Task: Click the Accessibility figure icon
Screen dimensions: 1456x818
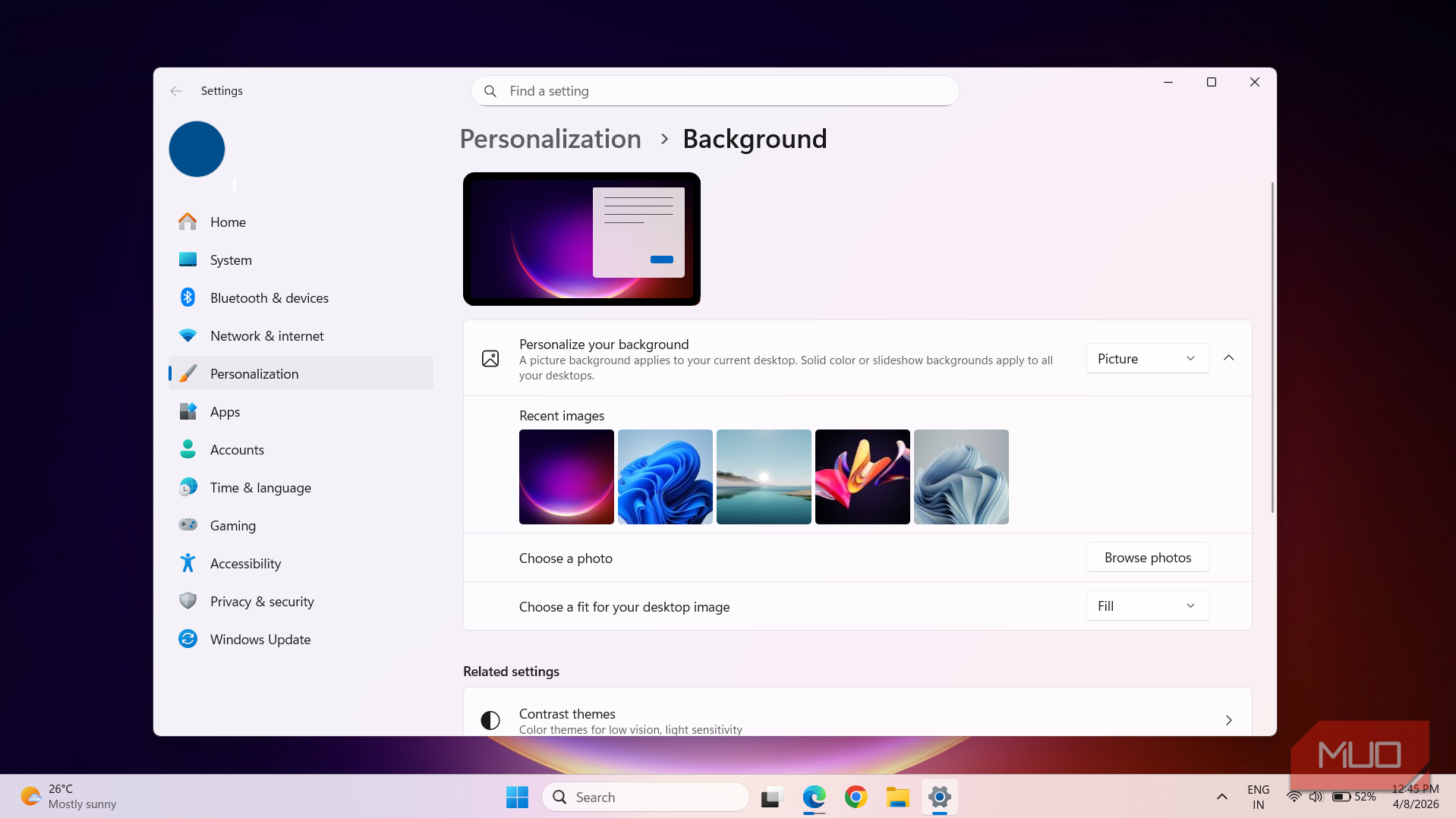Action: (188, 563)
